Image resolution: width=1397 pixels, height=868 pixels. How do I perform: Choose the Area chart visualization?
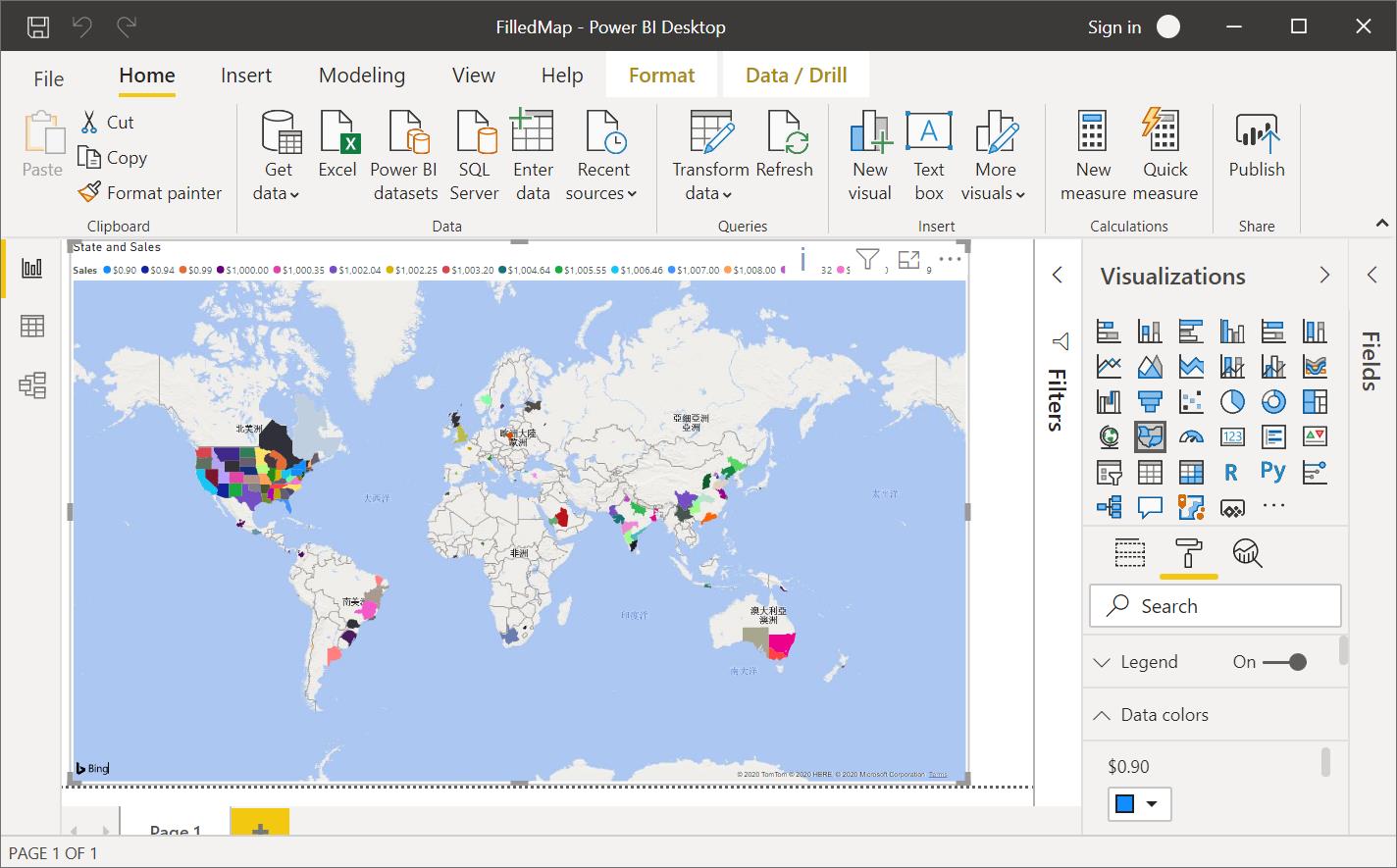tap(1150, 366)
